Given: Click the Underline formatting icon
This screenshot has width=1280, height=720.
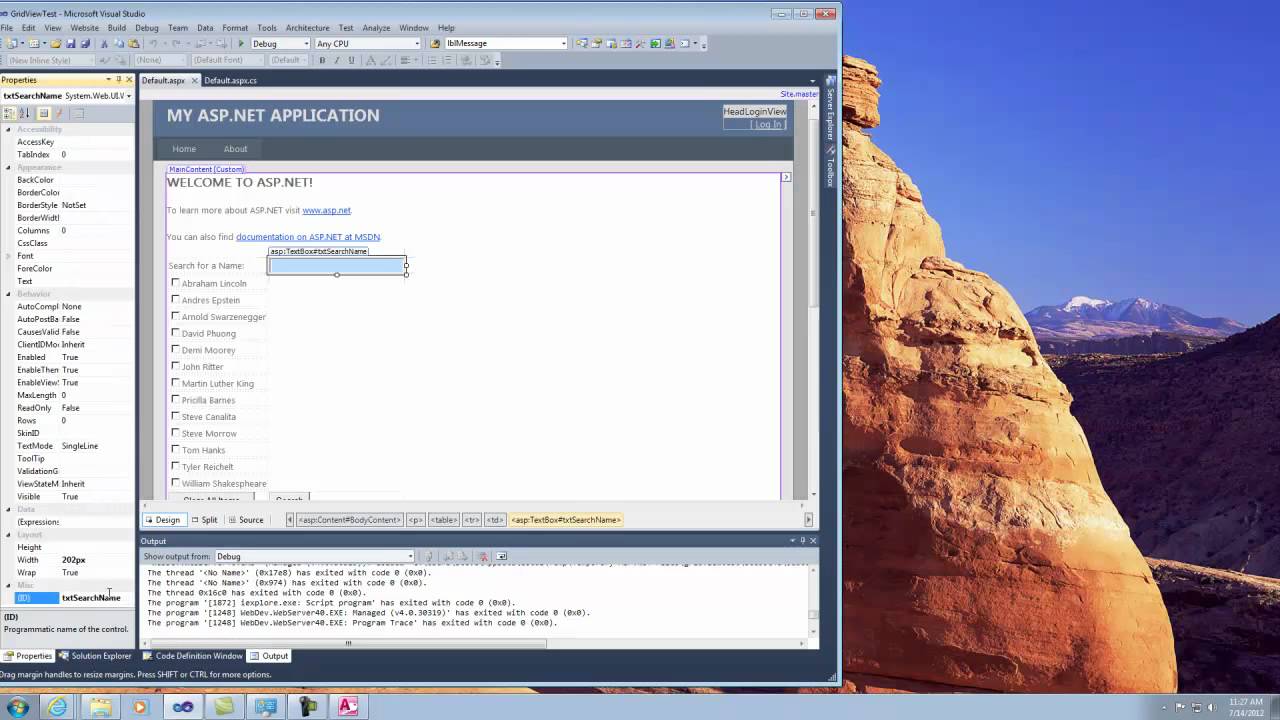Looking at the screenshot, I should click(x=351, y=60).
